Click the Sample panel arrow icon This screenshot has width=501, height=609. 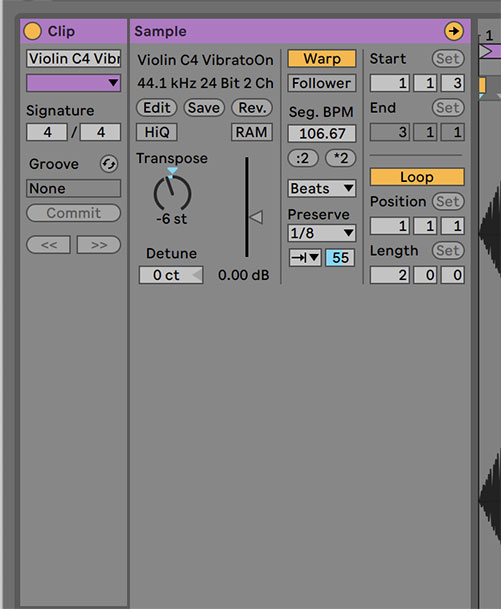[x=454, y=31]
